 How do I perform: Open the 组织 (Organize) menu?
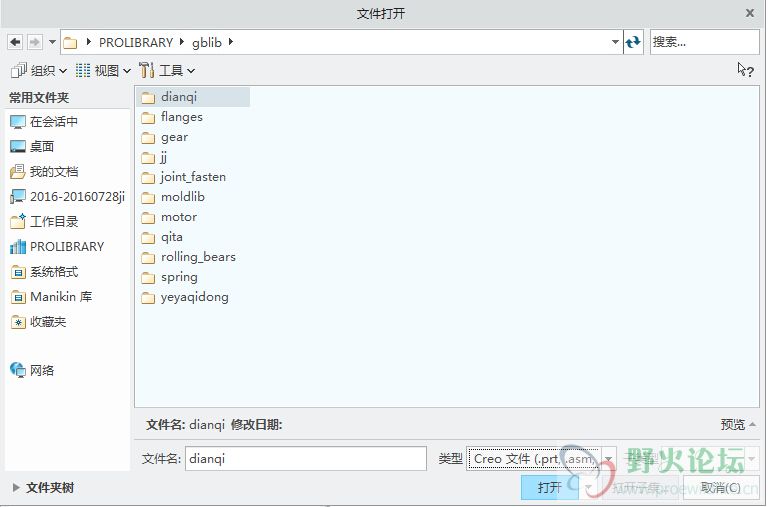click(39, 71)
